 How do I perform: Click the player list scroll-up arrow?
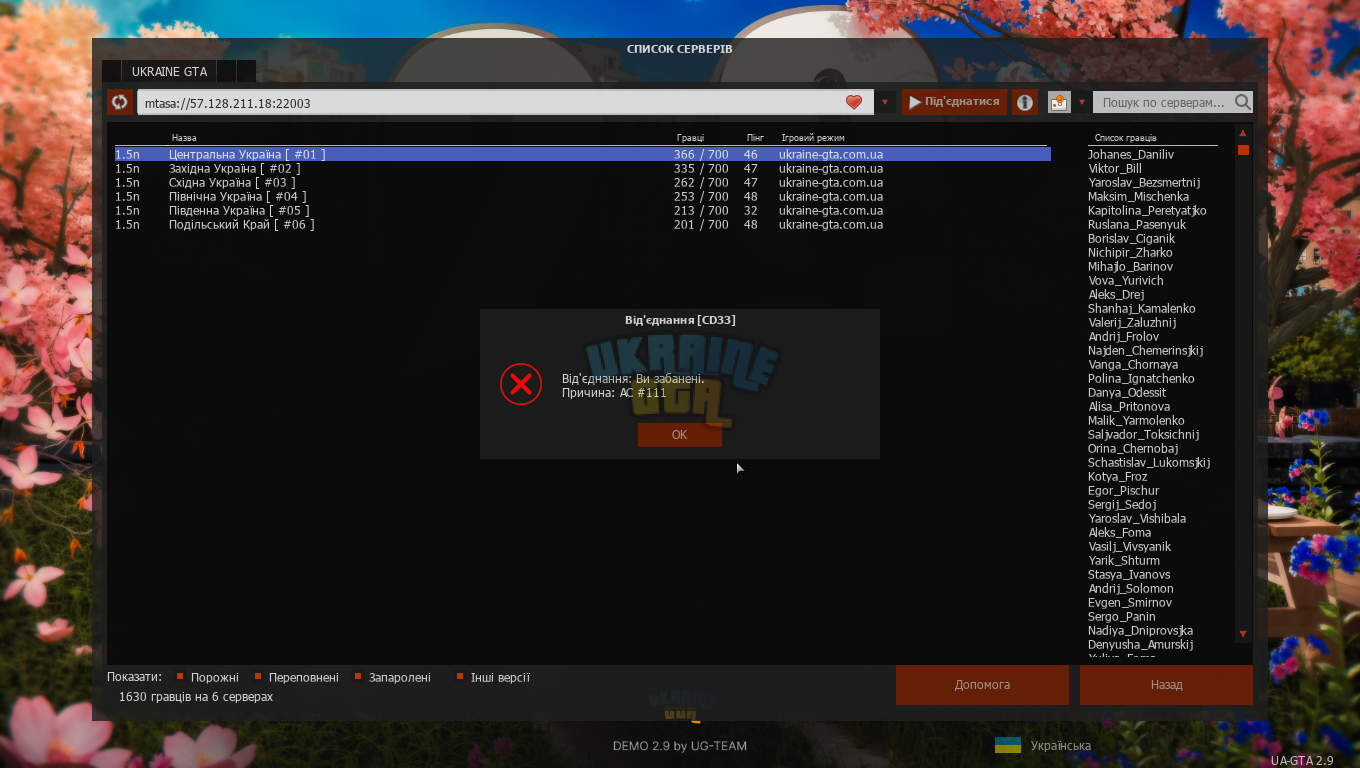[x=1243, y=132]
